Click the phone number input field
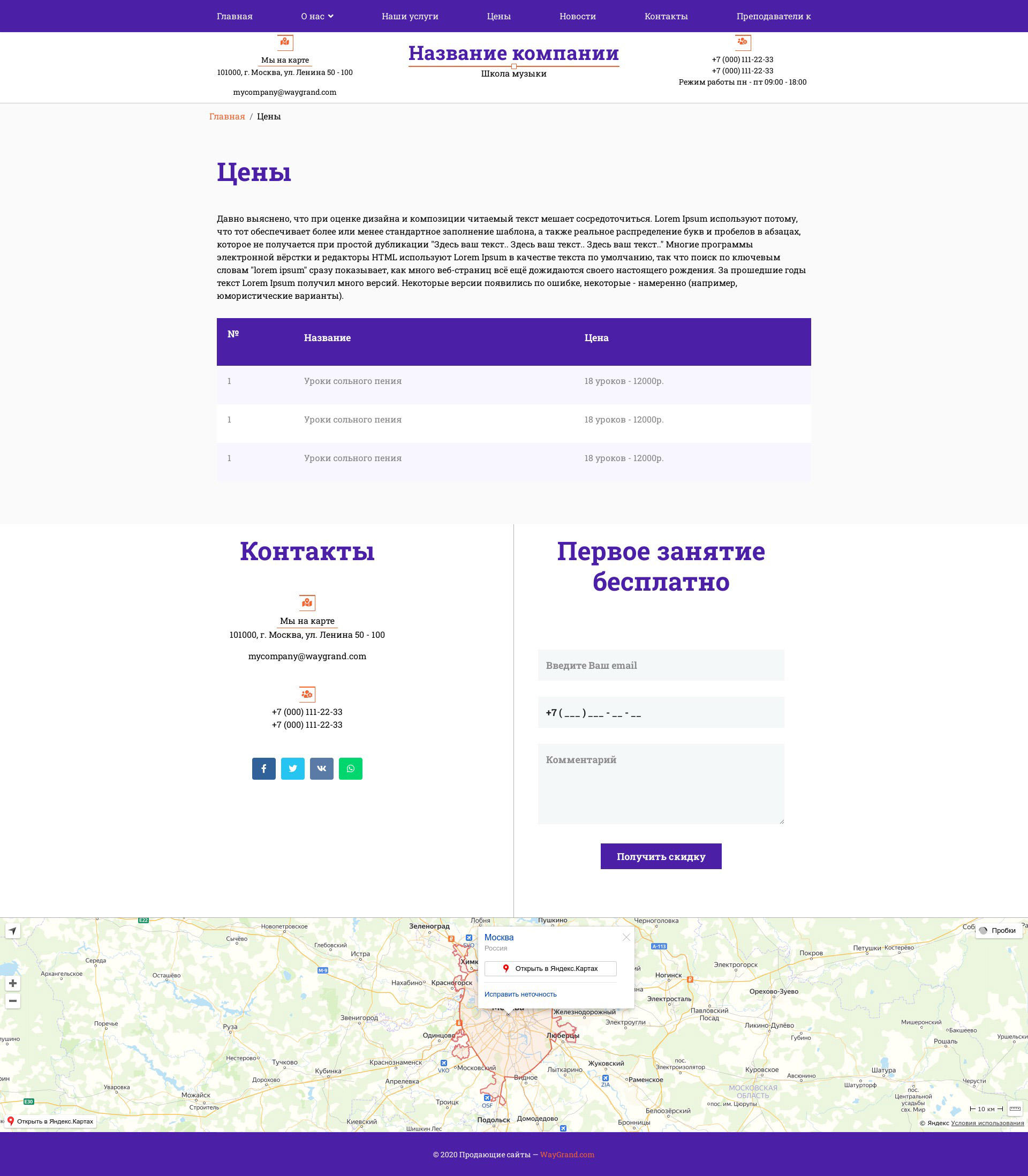The height and width of the screenshot is (1176, 1028). (x=661, y=712)
